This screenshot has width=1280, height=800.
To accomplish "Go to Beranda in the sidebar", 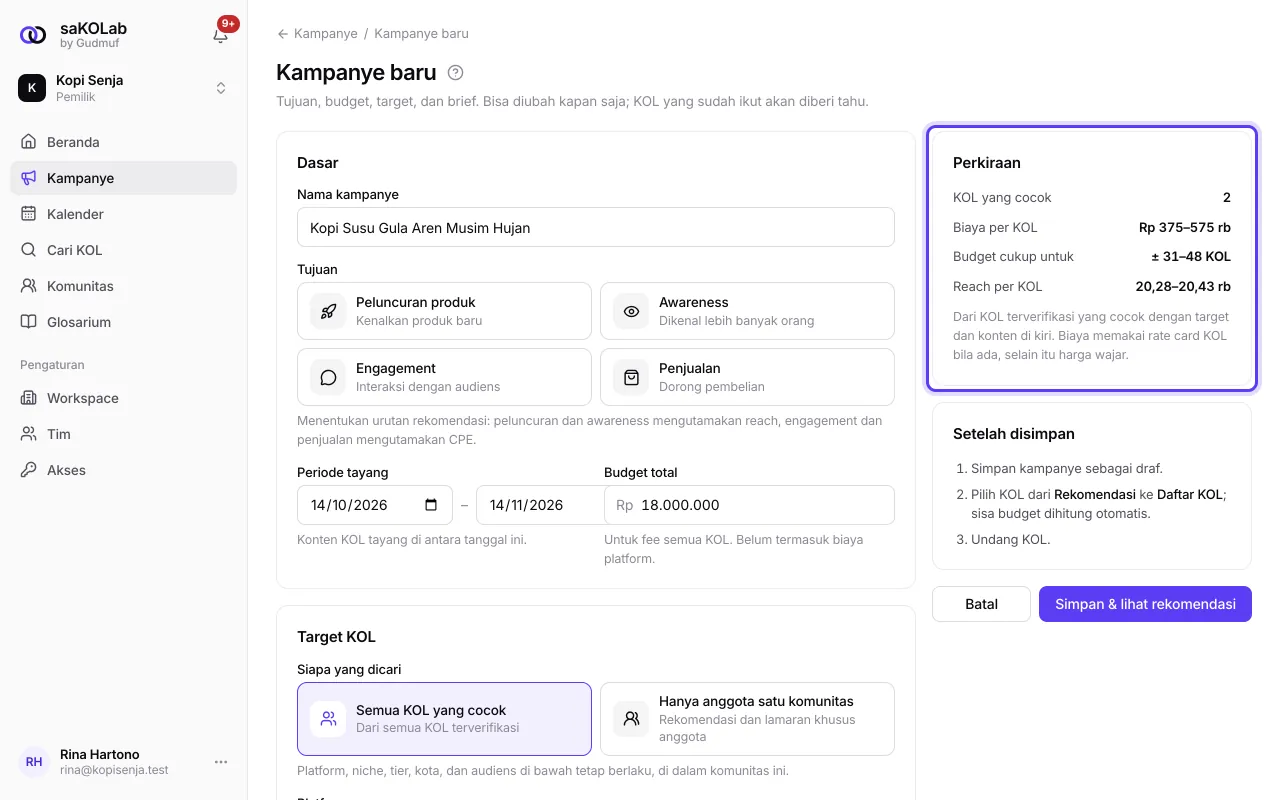I will [x=124, y=142].
